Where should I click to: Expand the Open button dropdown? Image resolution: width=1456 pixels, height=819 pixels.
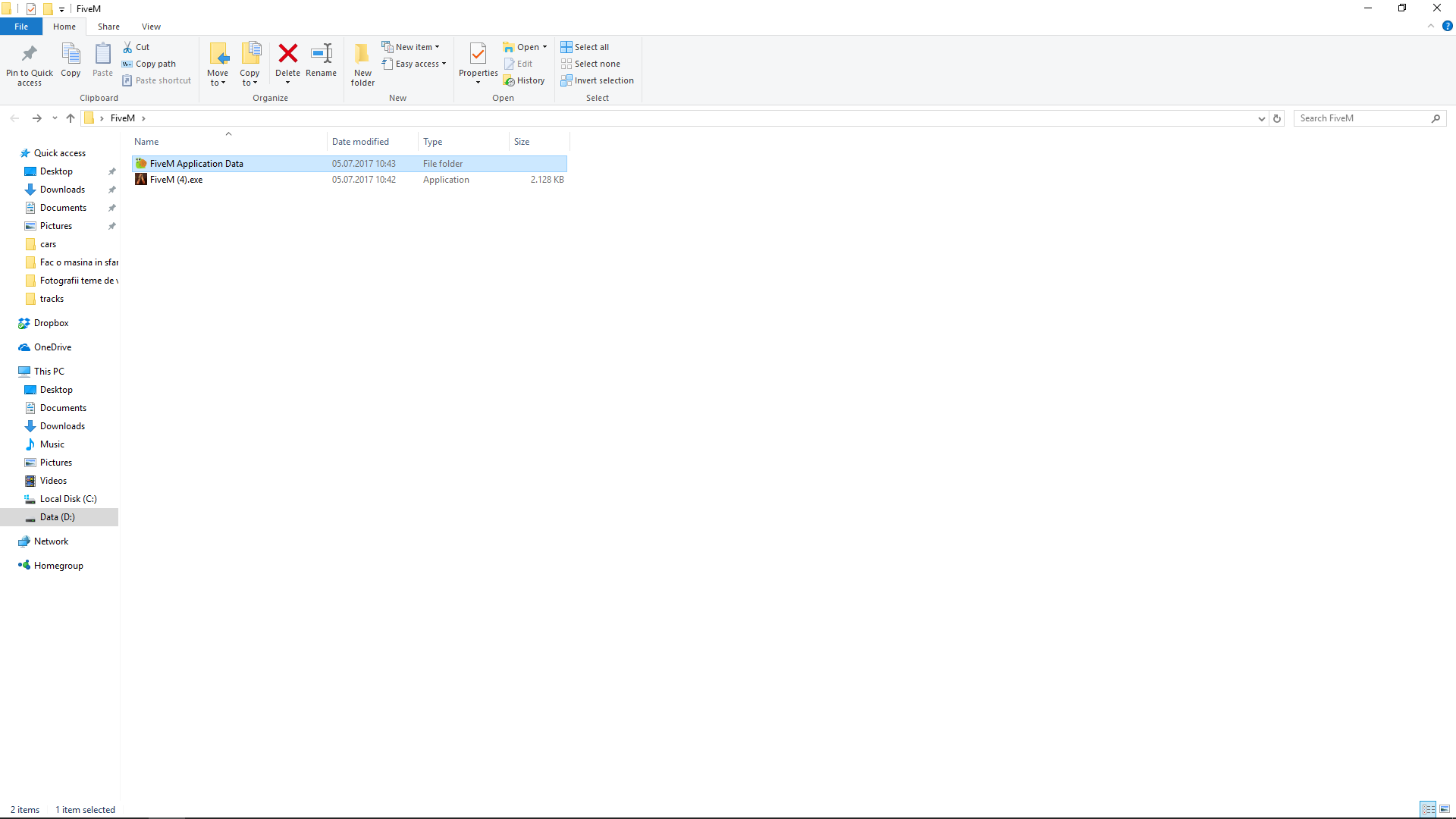pyautogui.click(x=544, y=47)
